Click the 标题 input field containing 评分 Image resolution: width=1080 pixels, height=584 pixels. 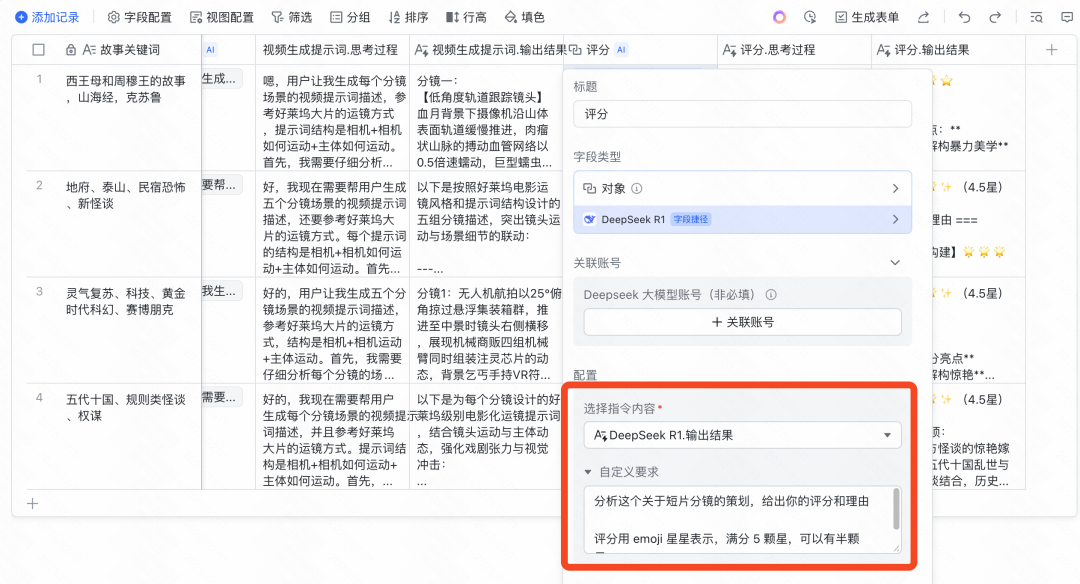742,114
